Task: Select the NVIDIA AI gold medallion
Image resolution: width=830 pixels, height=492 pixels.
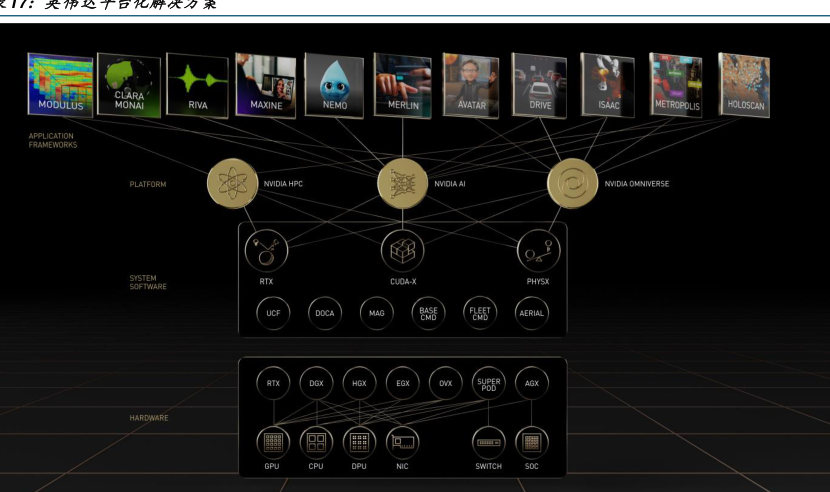Action: click(x=402, y=184)
